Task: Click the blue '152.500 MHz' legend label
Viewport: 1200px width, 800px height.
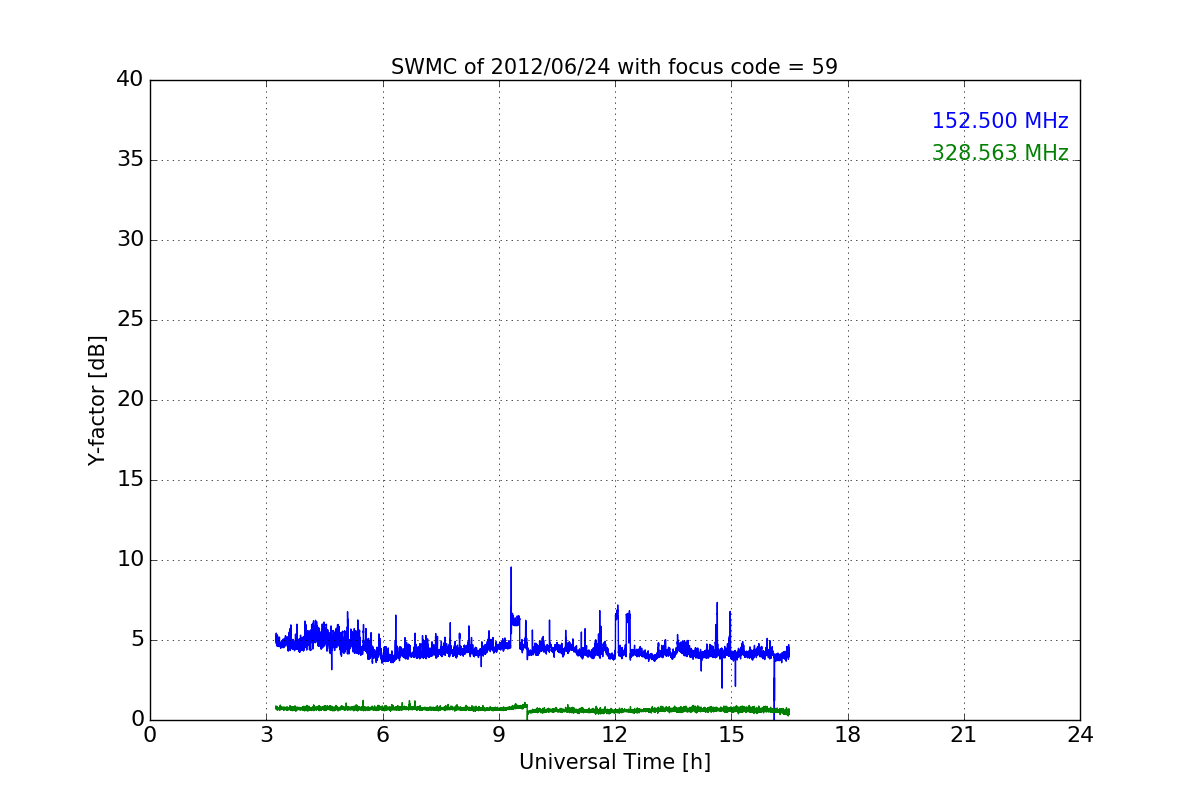Action: (x=1000, y=121)
